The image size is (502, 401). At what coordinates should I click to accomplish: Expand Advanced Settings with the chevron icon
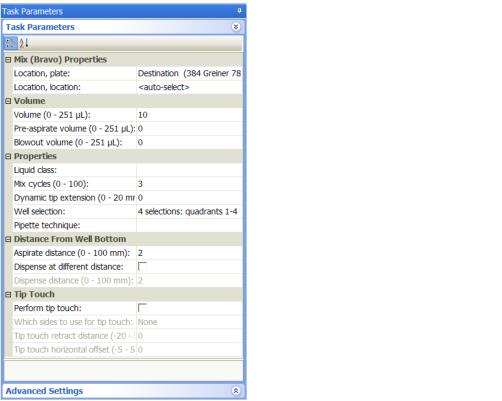point(236,391)
